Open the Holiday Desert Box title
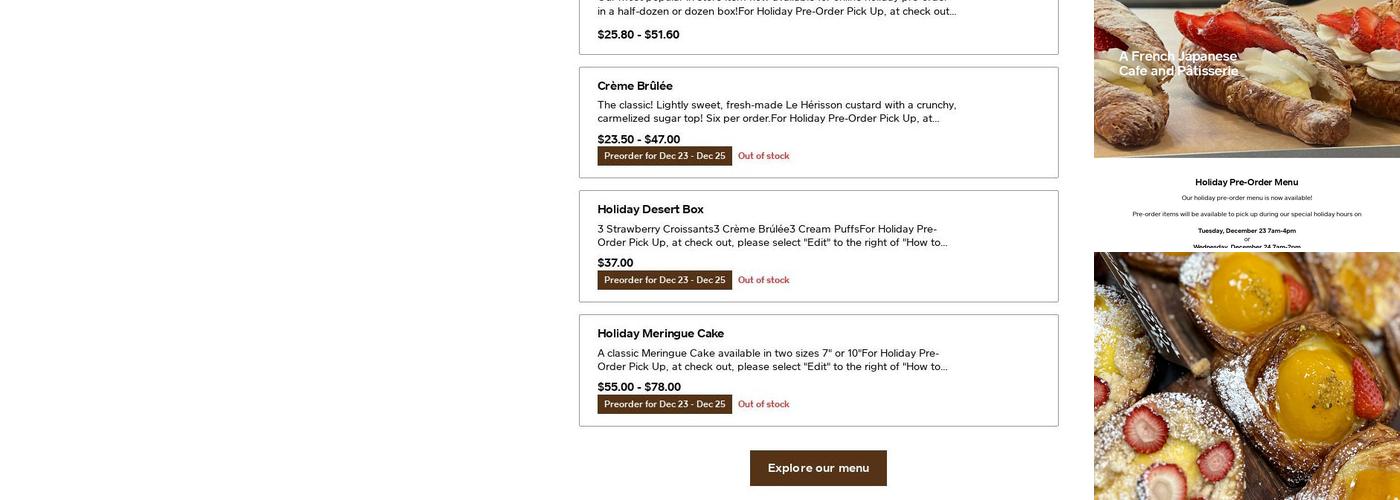Viewport: 1400px width, 500px height. click(650, 209)
